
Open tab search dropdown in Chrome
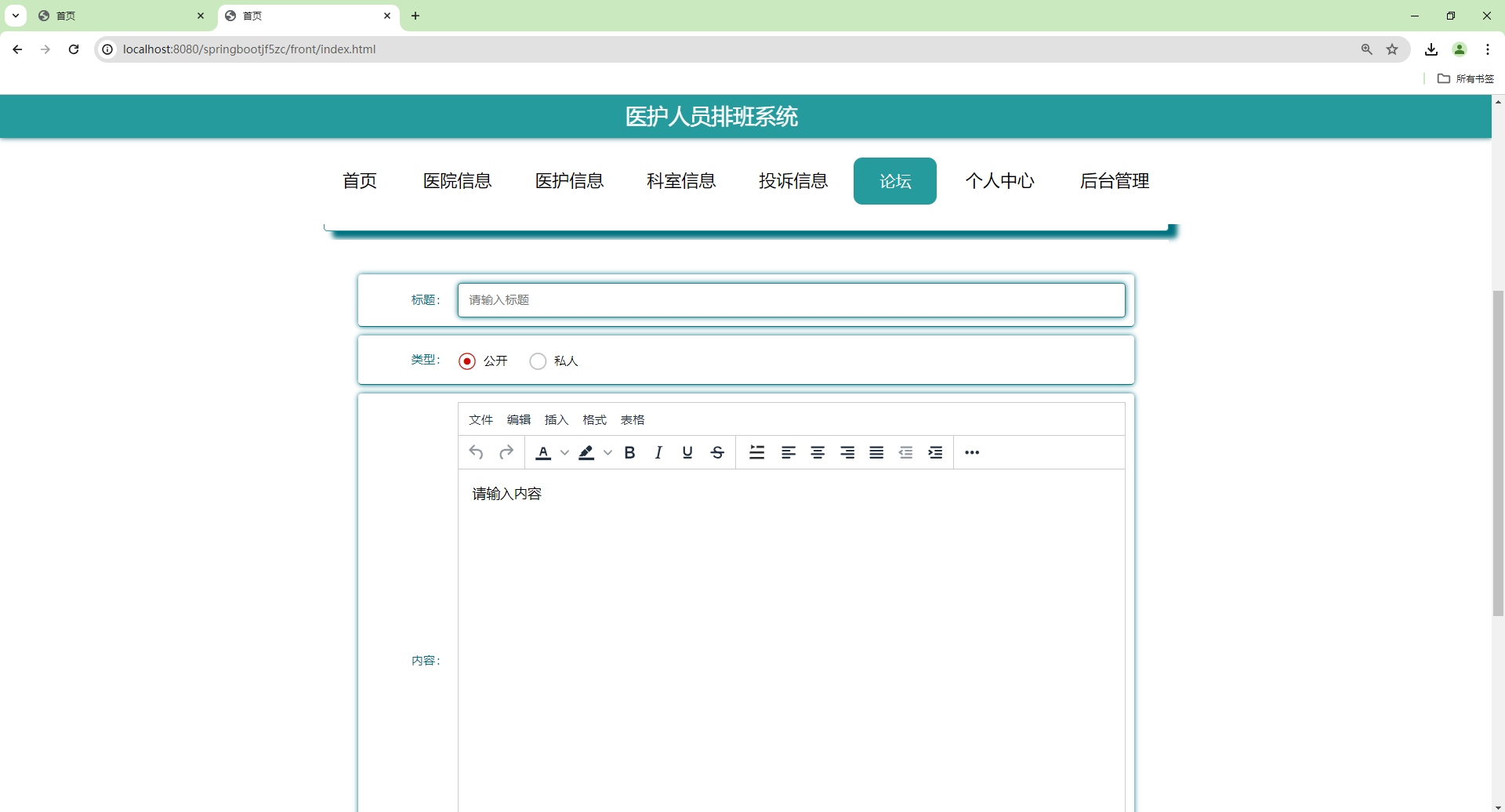pyautogui.click(x=16, y=16)
